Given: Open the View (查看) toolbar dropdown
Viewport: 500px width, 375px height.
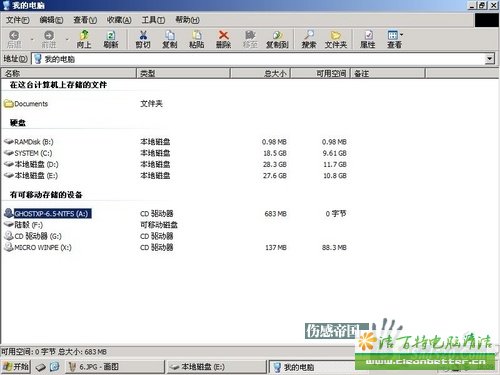Looking at the screenshot, I should [x=395, y=39].
